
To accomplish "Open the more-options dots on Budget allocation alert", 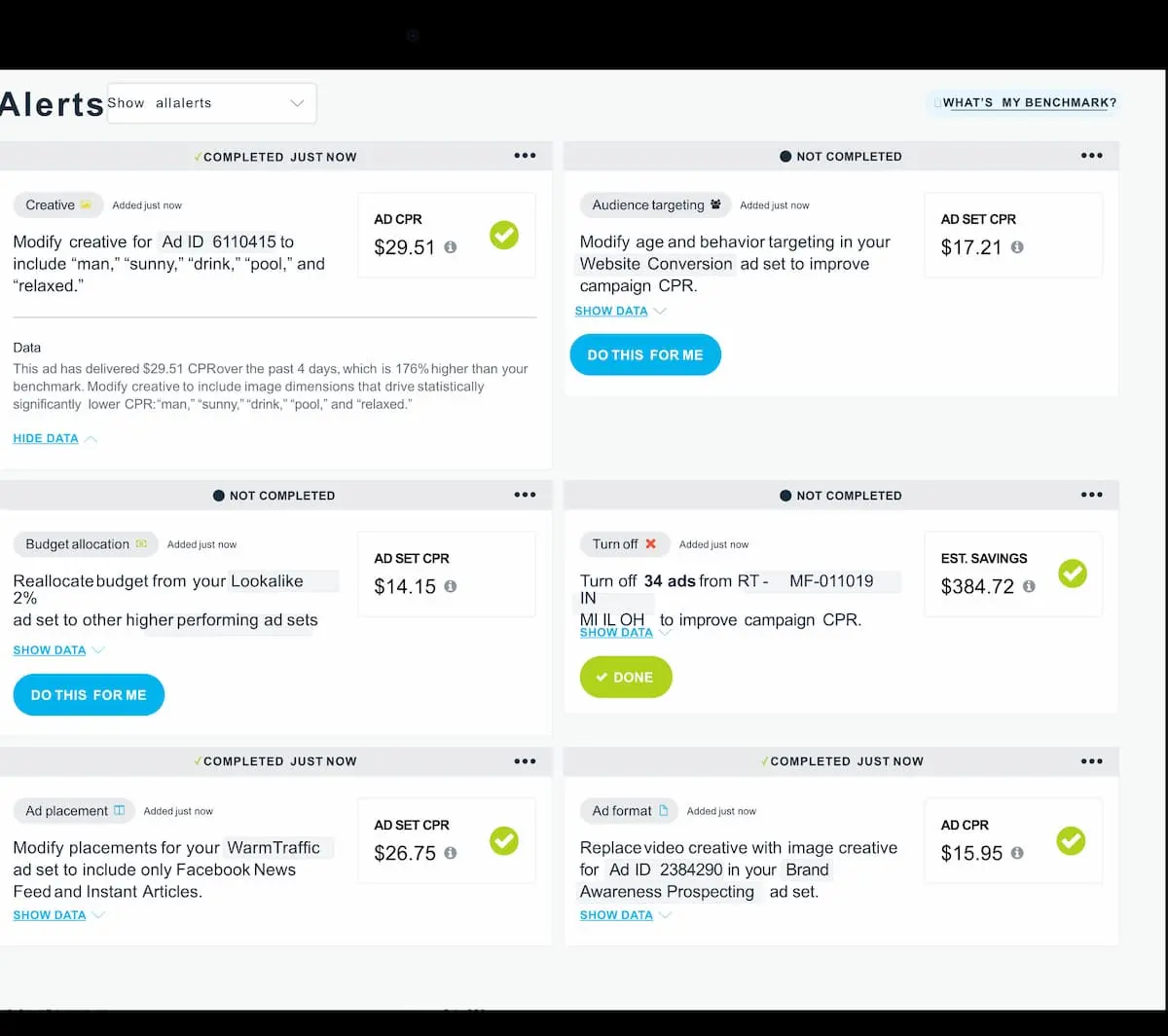I will point(525,495).
